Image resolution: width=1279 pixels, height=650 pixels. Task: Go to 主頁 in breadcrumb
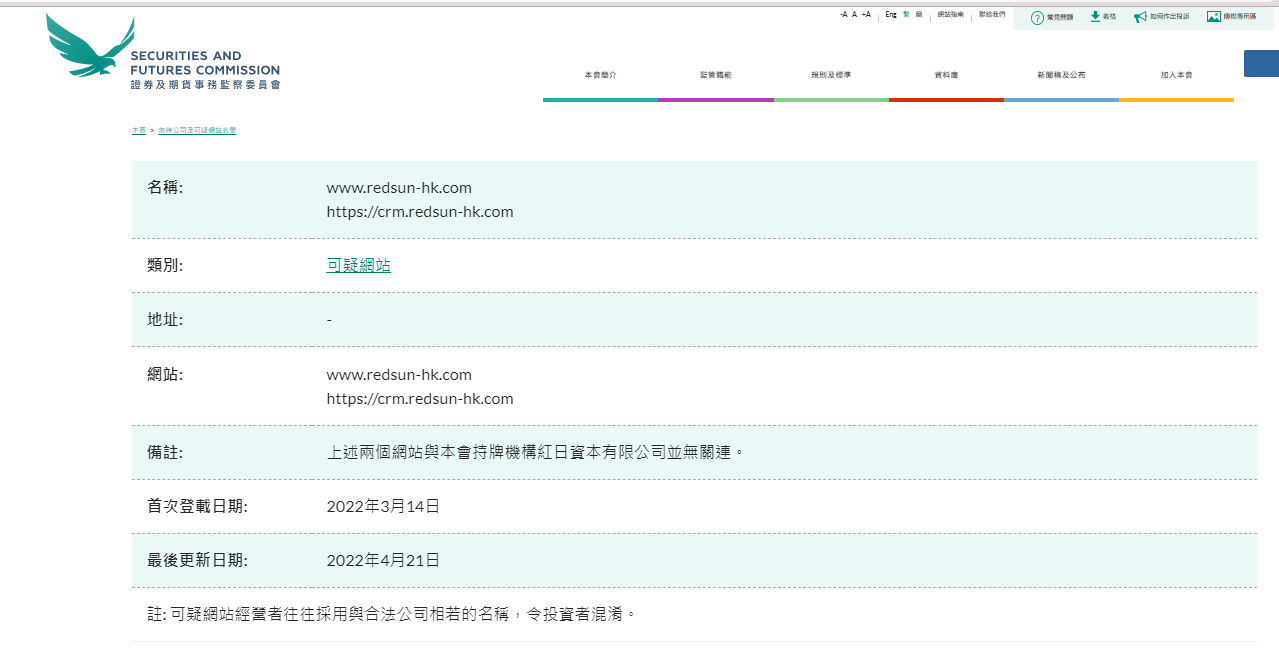tap(138, 131)
